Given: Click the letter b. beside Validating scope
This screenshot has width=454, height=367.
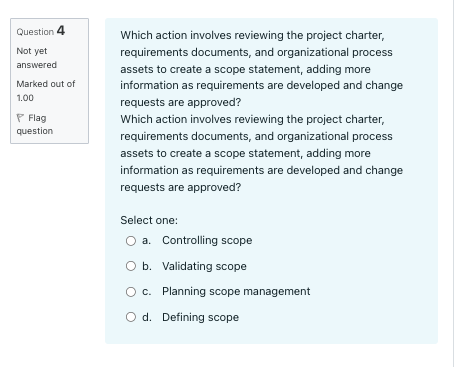Looking at the screenshot, I should tap(147, 266).
